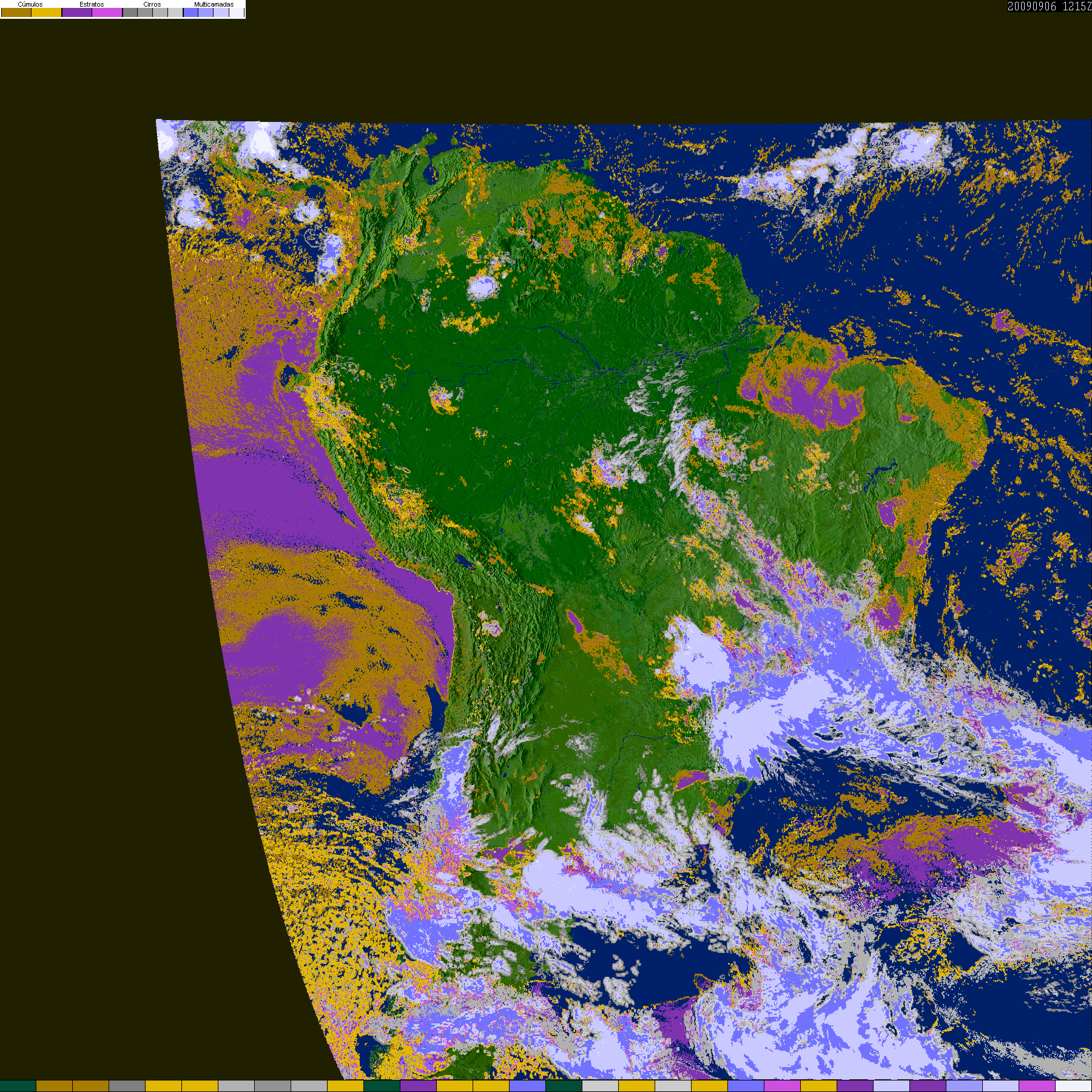The width and height of the screenshot is (1092, 1092).
Task: Click the darkest gray Cirros legend swatch
Action: point(130,12)
